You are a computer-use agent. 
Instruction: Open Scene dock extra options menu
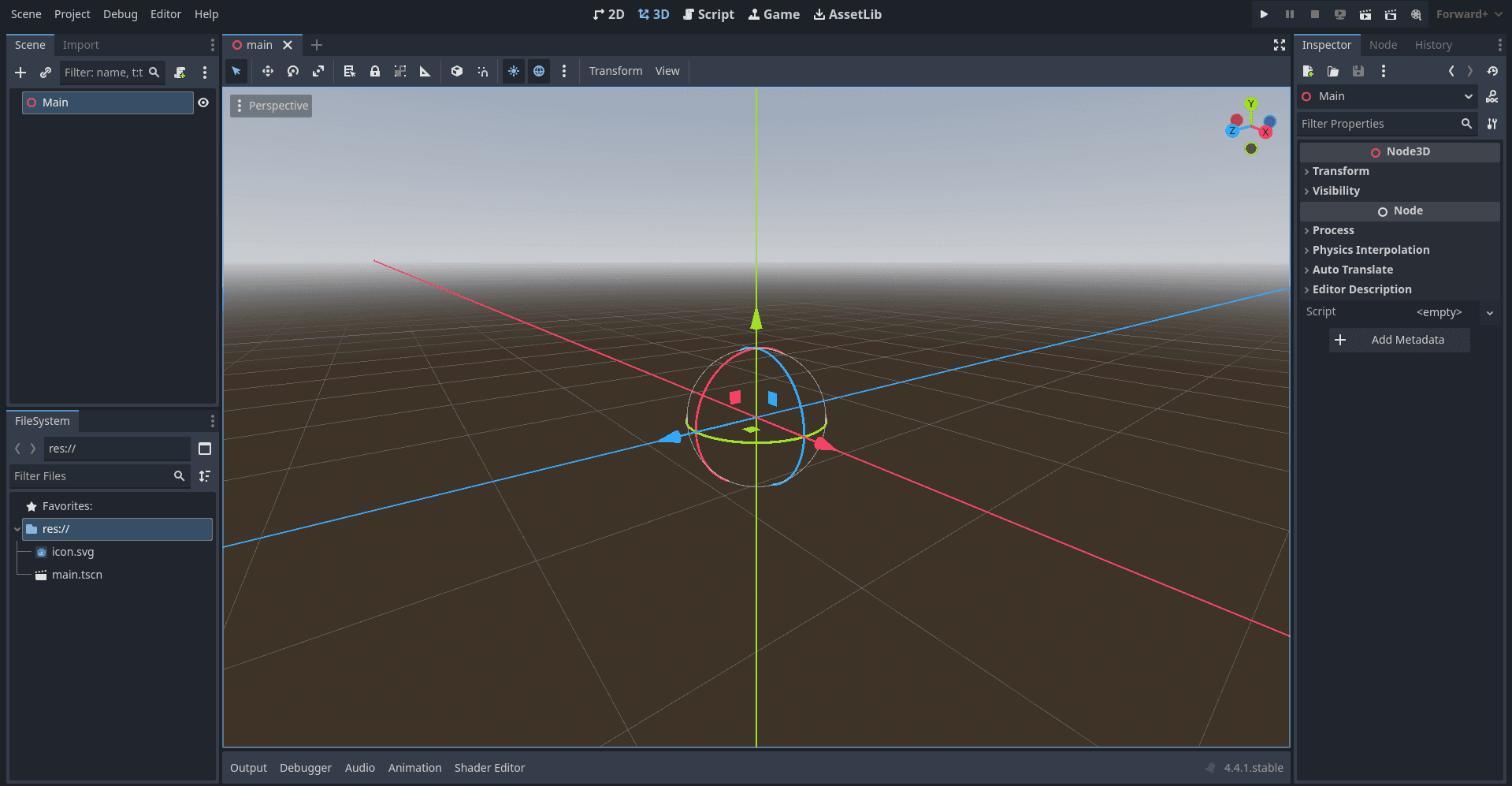pyautogui.click(x=205, y=73)
